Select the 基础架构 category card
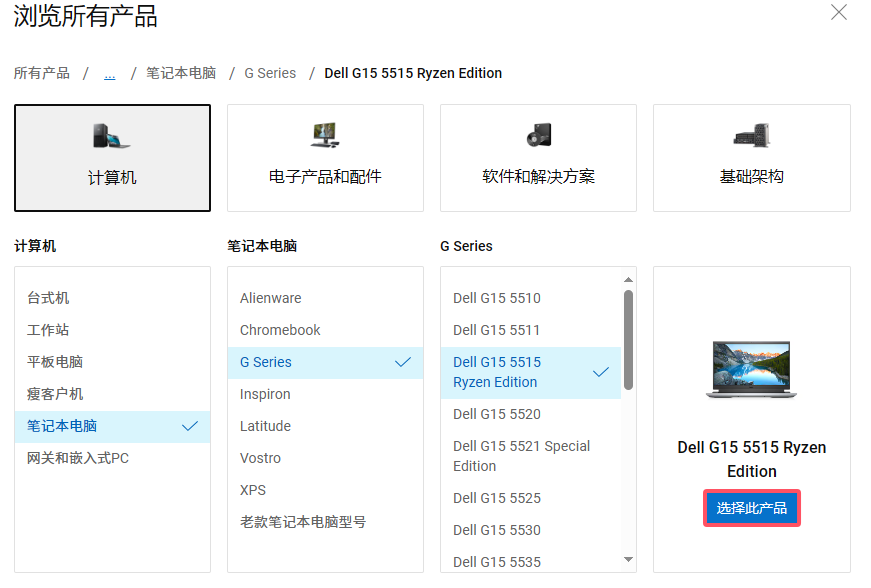This screenshot has width=871, height=588. tap(750, 158)
